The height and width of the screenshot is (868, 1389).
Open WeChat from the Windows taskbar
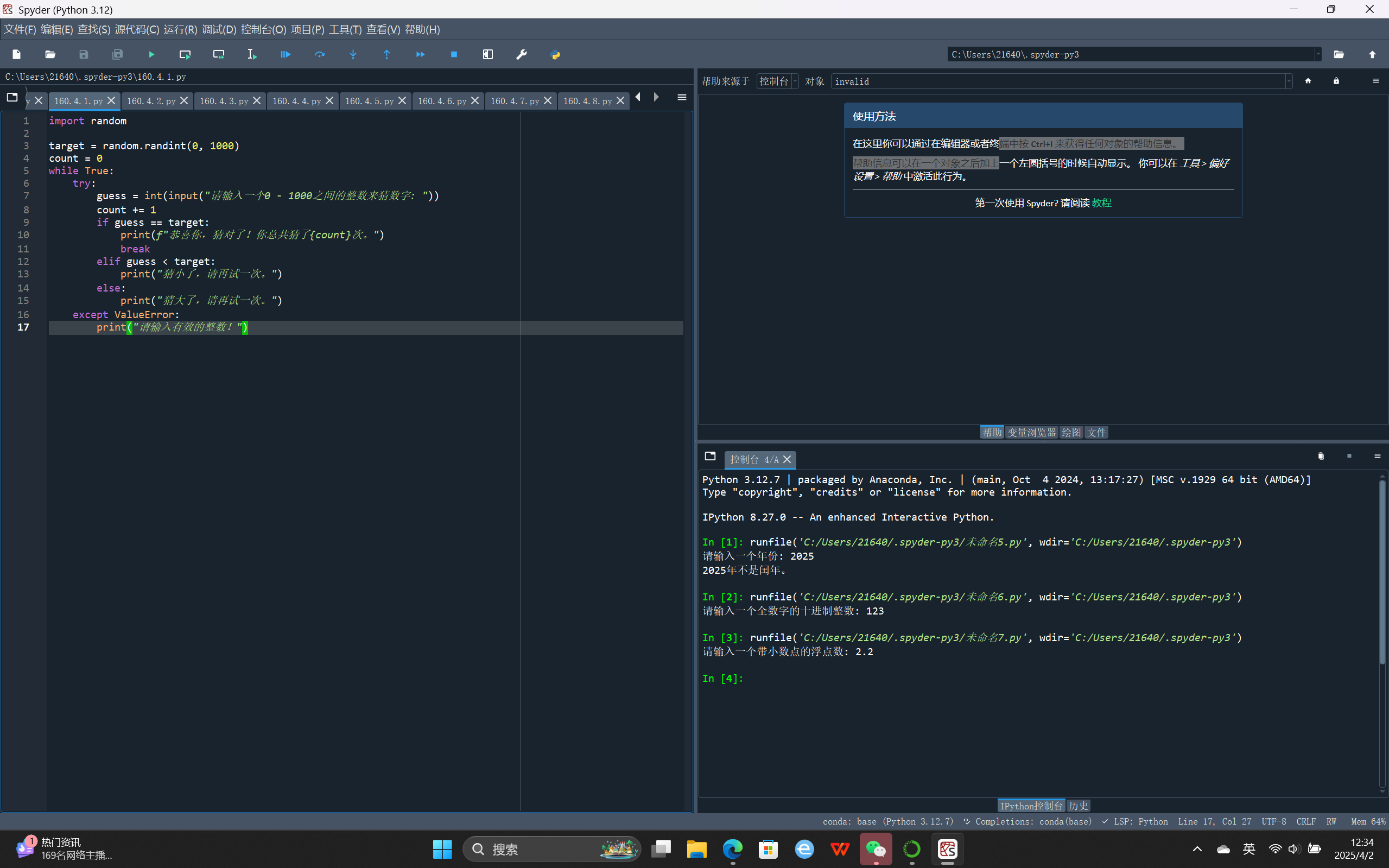coord(876,848)
